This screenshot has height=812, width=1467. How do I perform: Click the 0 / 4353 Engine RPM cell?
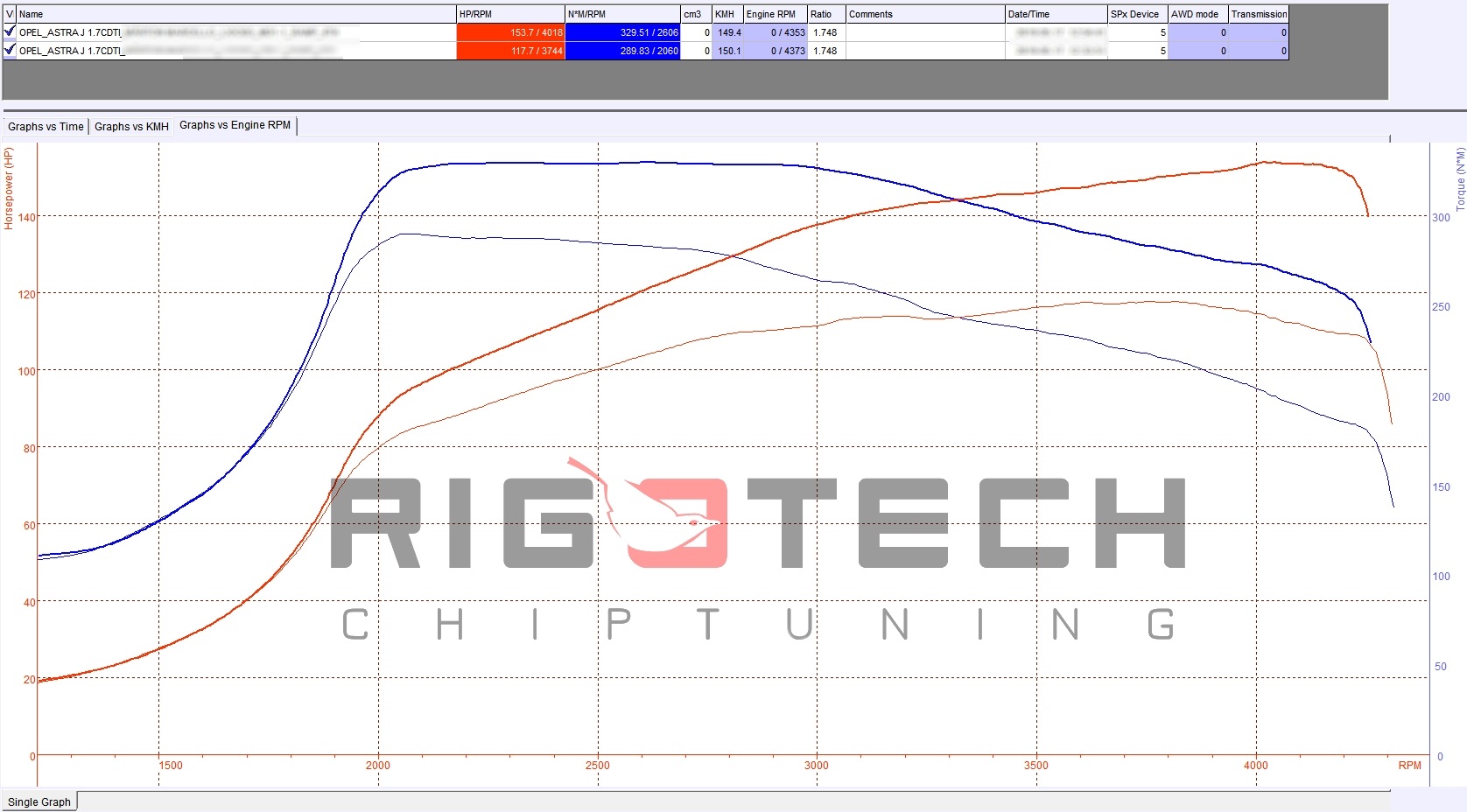775,32
